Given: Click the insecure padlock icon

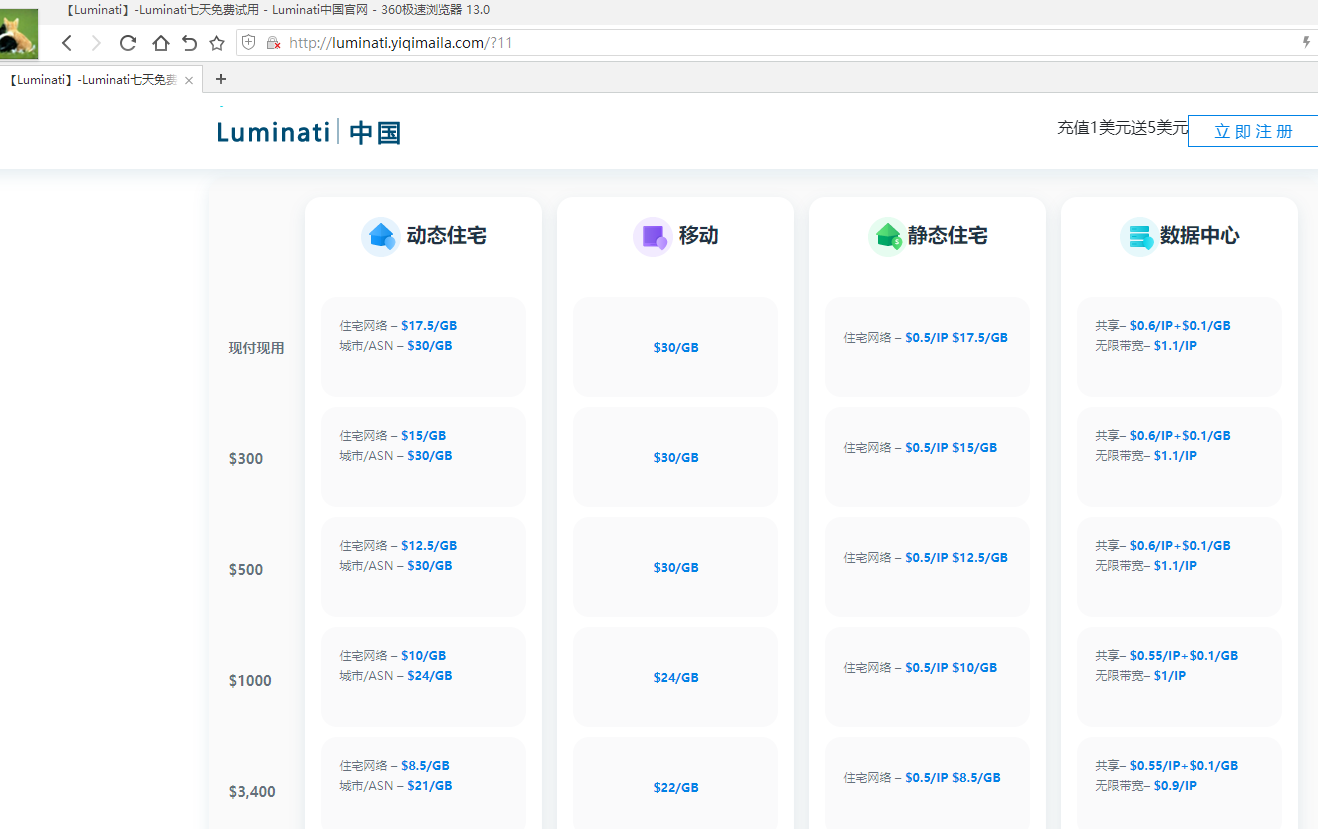Looking at the screenshot, I should pos(273,43).
